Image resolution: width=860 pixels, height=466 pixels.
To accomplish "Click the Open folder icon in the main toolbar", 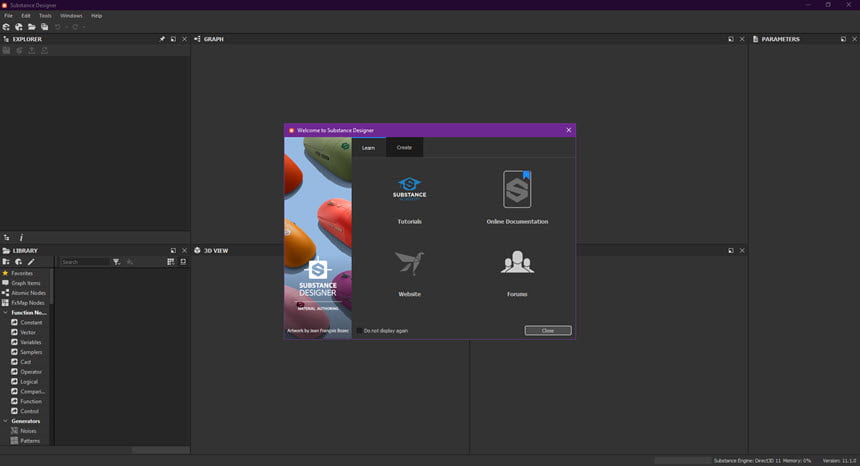I will pyautogui.click(x=32, y=27).
